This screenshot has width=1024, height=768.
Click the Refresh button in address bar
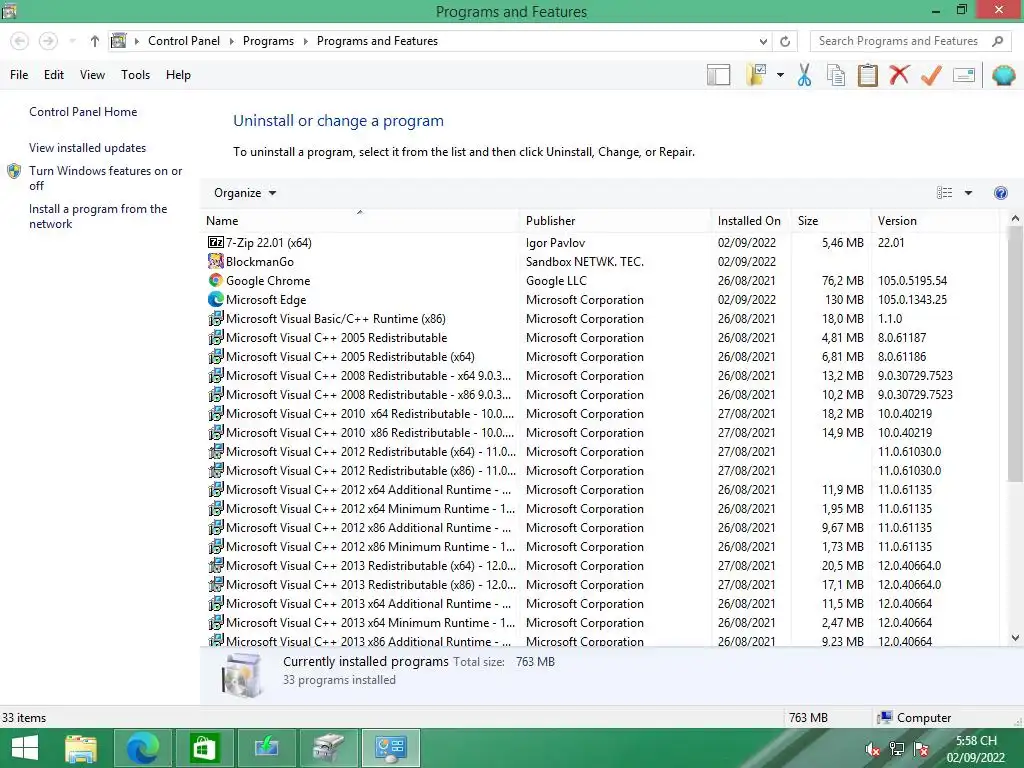click(785, 41)
